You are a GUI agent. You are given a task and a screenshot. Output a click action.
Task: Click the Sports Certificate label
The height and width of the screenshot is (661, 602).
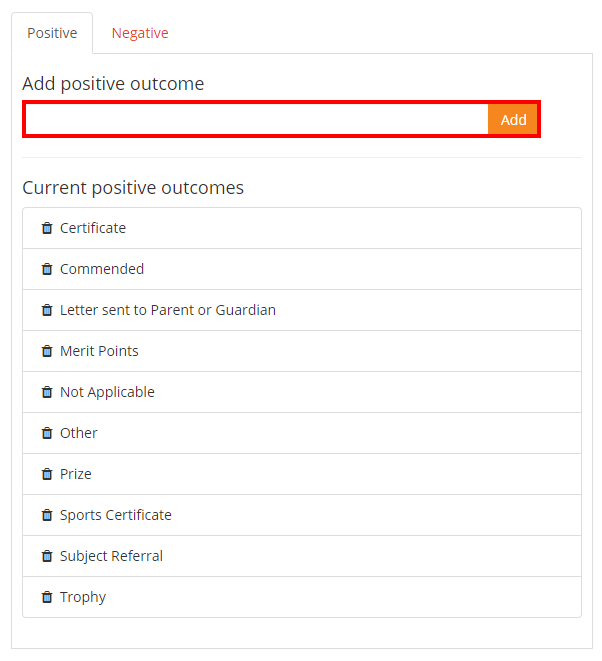(116, 515)
